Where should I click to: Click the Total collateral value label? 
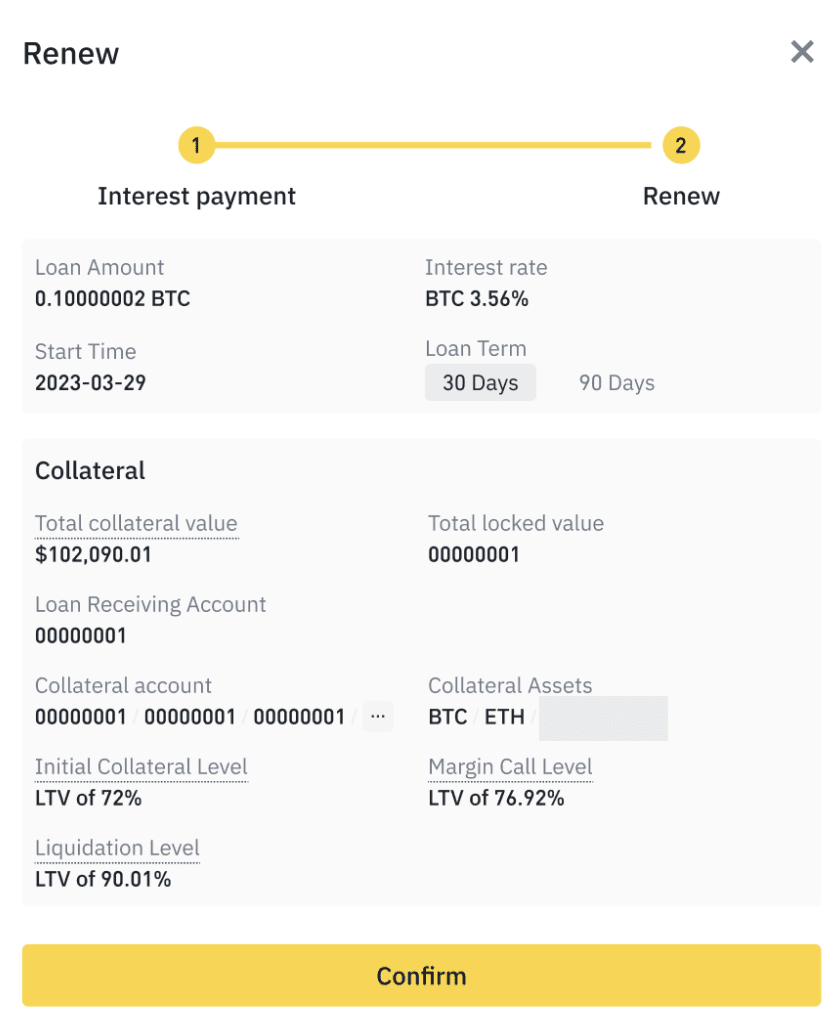click(x=136, y=523)
